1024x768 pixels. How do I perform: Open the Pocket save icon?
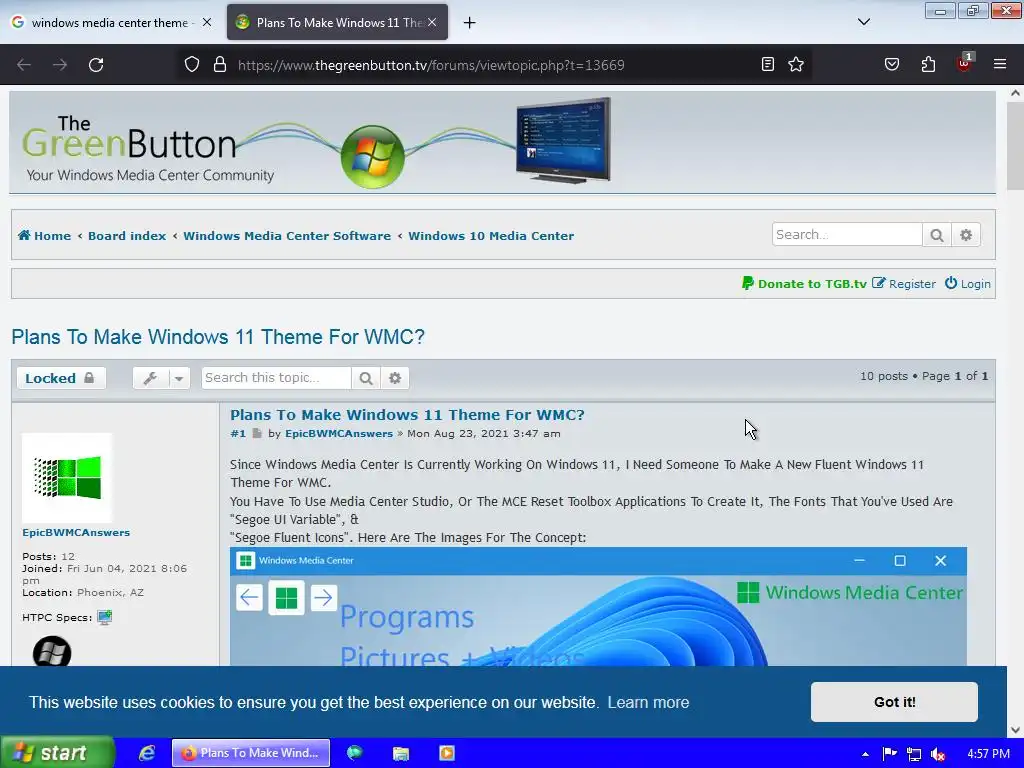click(891, 64)
